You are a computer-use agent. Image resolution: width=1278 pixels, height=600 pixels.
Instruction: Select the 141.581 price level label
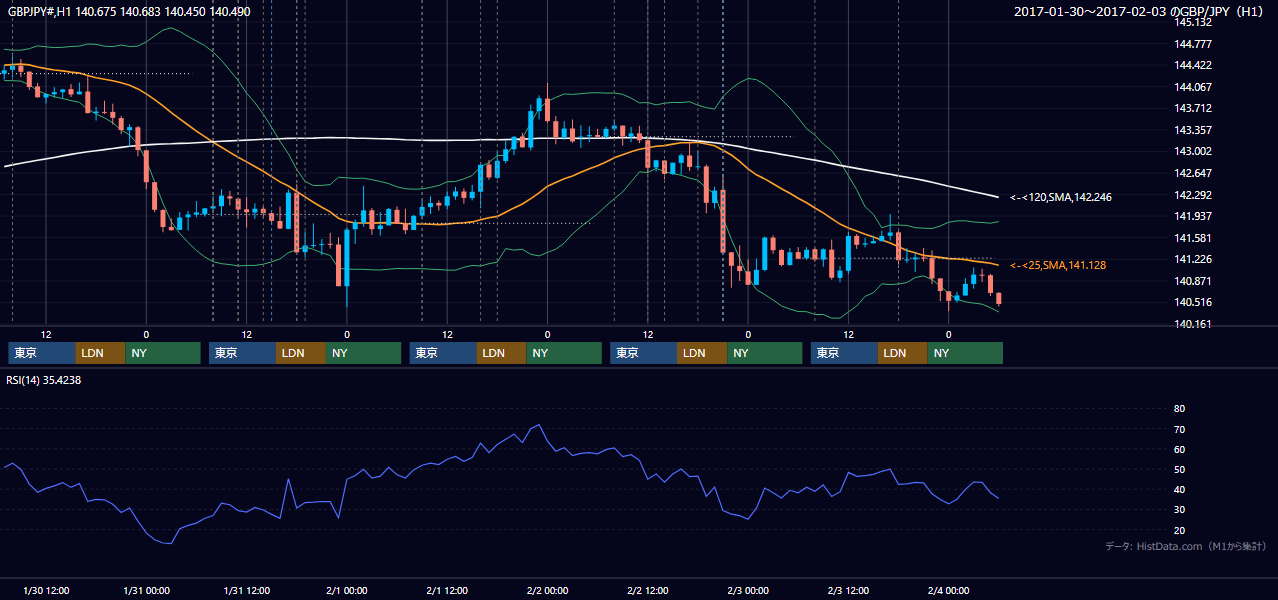[x=1195, y=238]
